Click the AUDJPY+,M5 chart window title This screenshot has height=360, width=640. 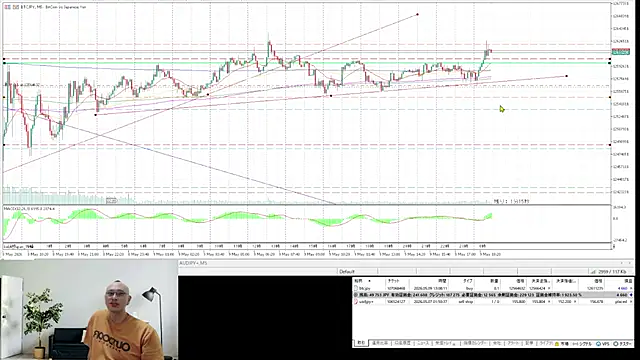[193, 263]
